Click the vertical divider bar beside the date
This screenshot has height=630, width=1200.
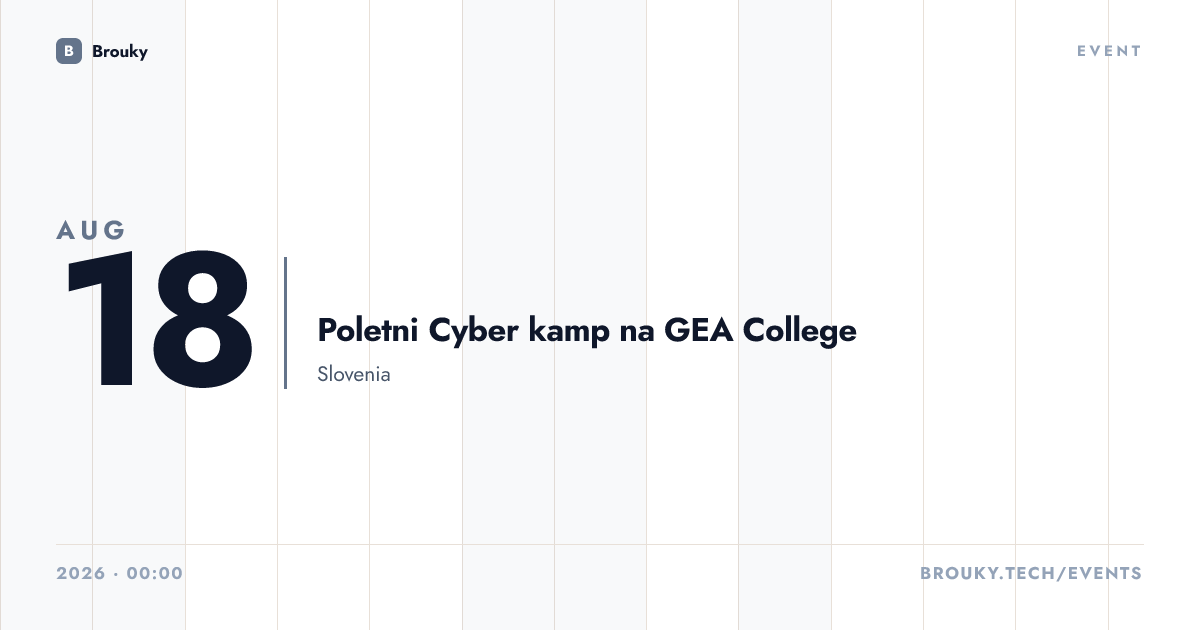[x=285, y=322]
